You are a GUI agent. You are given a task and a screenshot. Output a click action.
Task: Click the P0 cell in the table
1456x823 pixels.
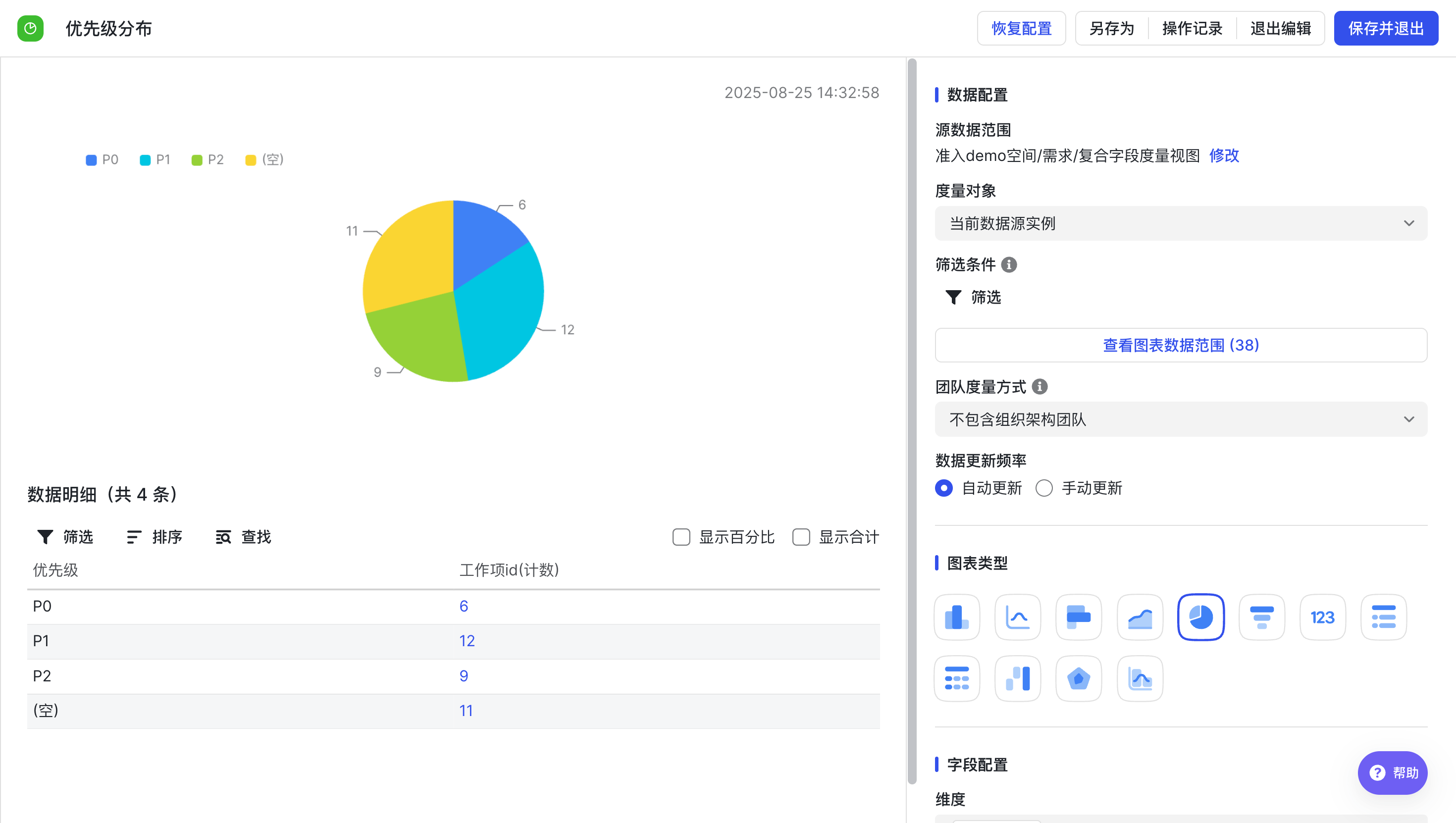(x=42, y=607)
